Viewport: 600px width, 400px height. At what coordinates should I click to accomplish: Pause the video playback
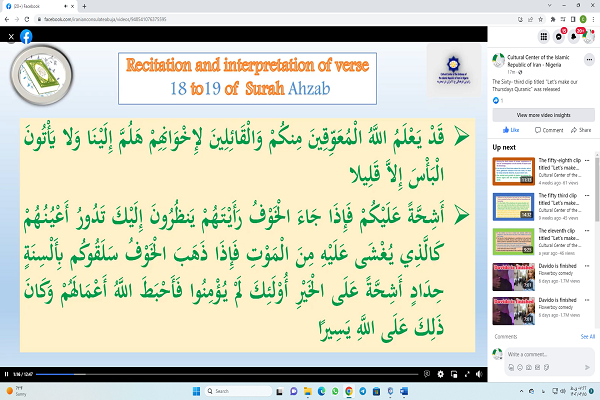click(x=6, y=374)
